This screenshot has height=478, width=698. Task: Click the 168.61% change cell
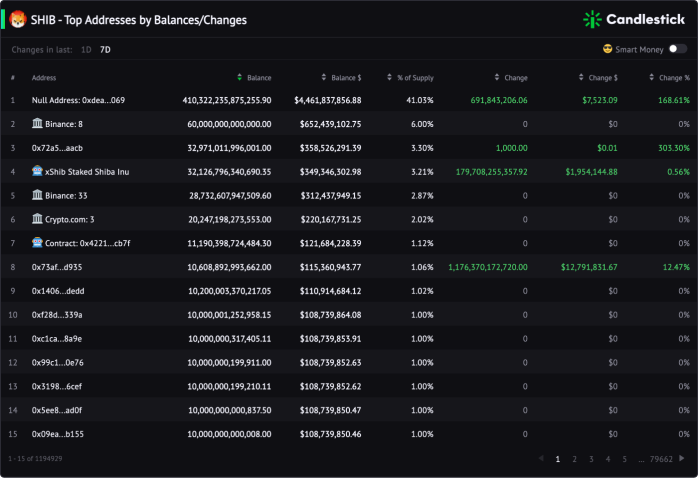pos(674,100)
